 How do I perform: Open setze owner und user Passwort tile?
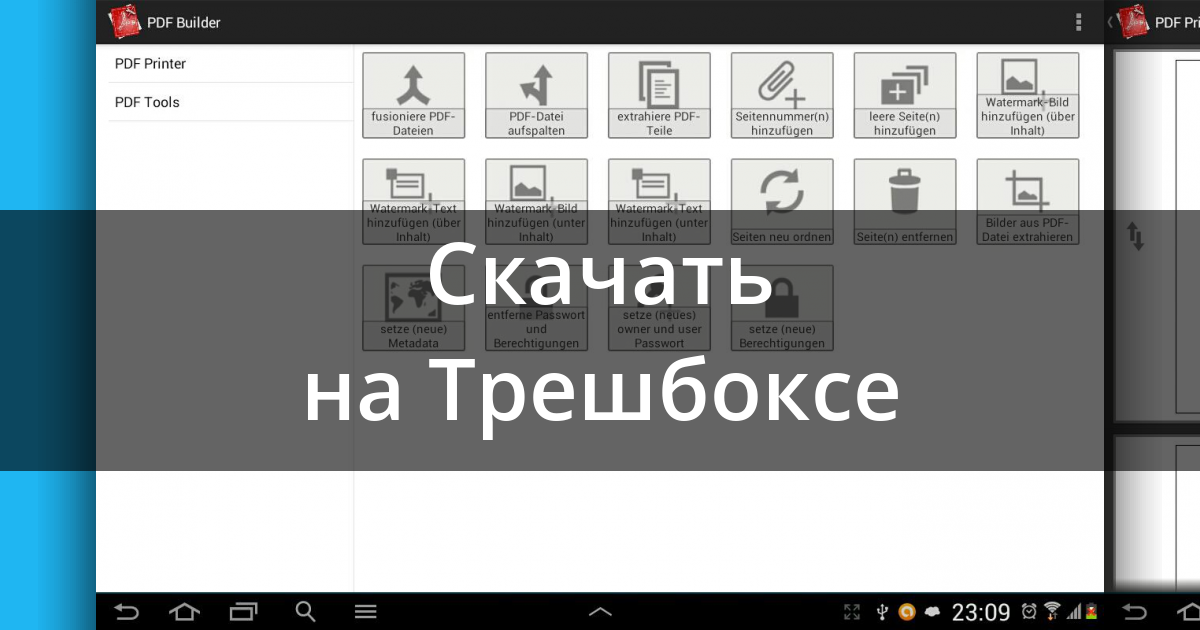659,308
